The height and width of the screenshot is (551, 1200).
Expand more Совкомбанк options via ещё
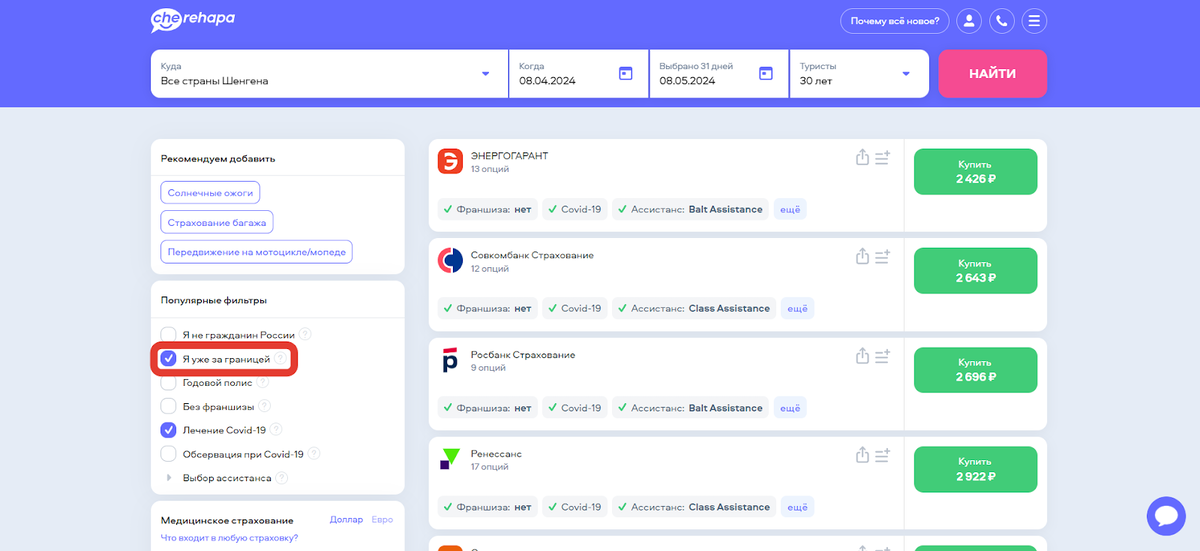(797, 308)
